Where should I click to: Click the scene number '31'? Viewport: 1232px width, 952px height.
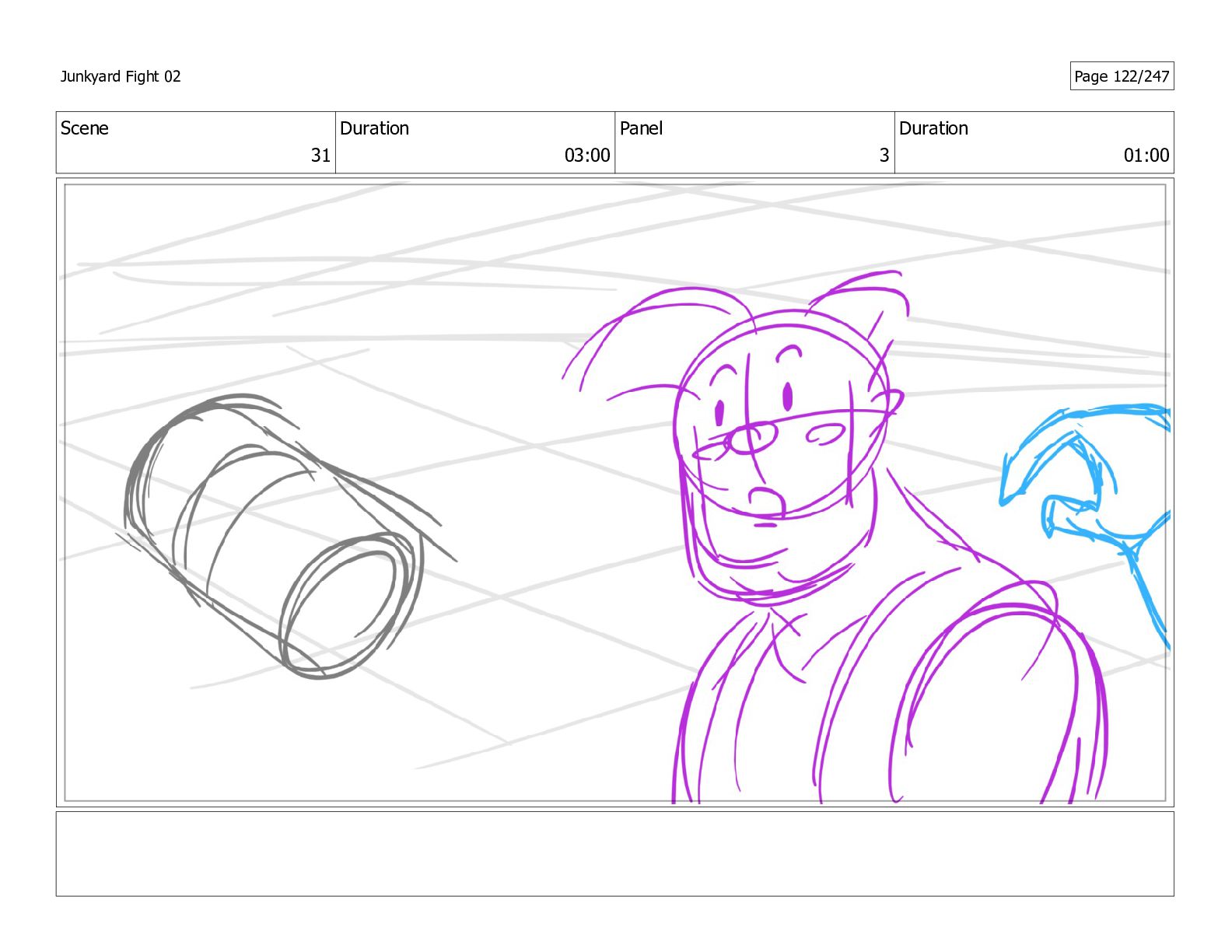pyautogui.click(x=320, y=156)
